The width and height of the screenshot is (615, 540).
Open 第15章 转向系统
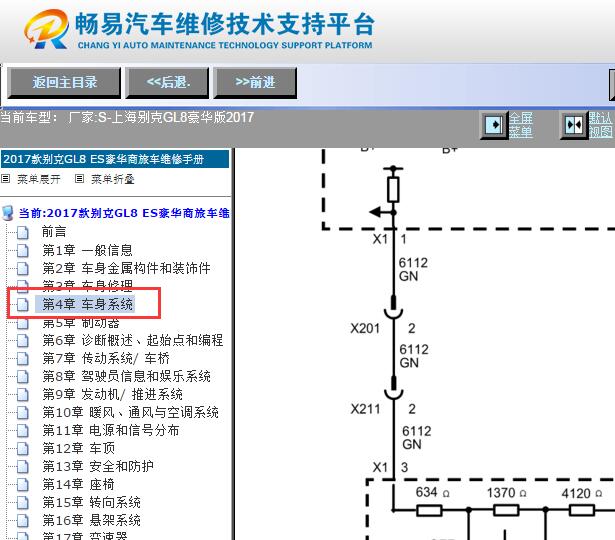click(91, 502)
